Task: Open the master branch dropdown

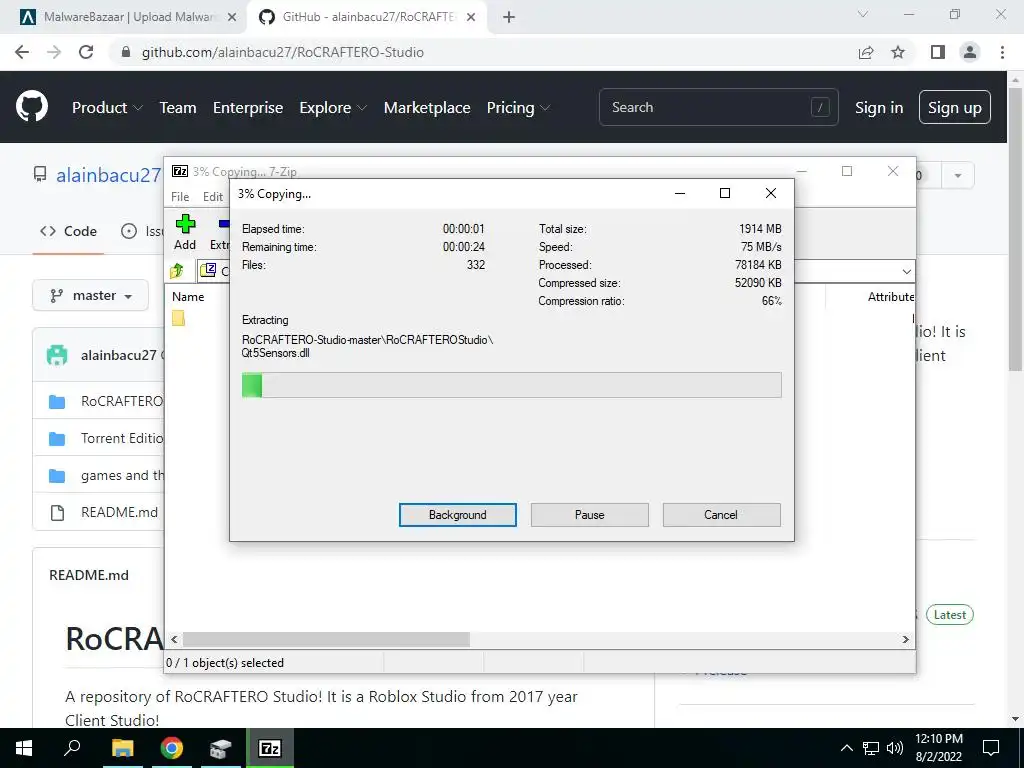Action: [91, 296]
